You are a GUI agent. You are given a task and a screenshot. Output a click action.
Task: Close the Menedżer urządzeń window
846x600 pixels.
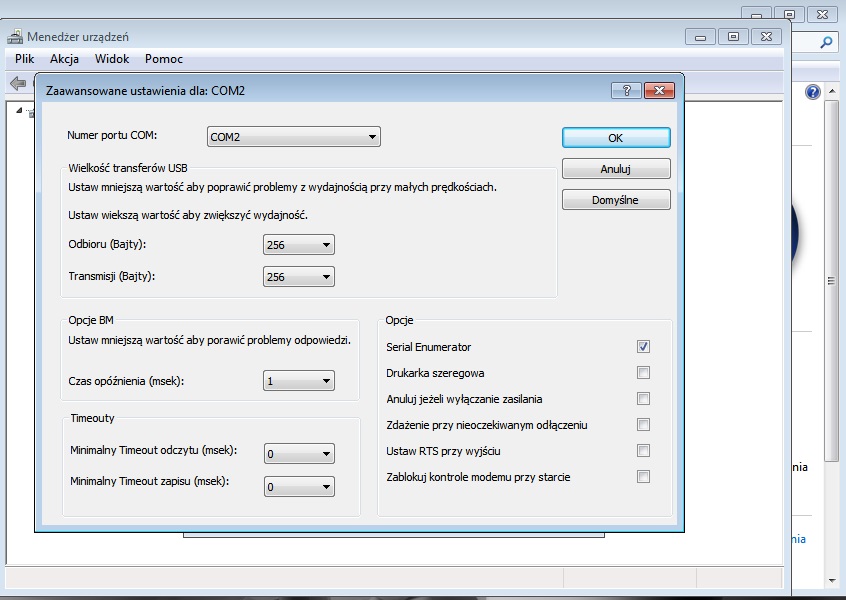pyautogui.click(x=766, y=37)
